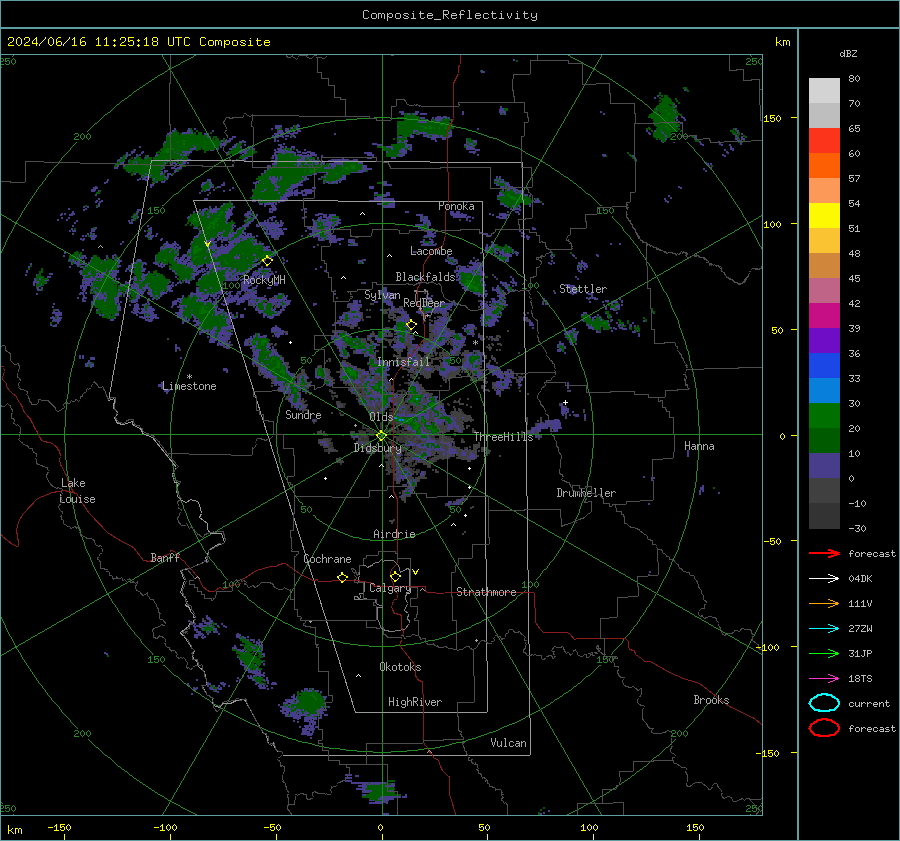The width and height of the screenshot is (900, 841).
Task: Click the purple echo band west of ThreeHills plus marker
Action: tap(545, 427)
